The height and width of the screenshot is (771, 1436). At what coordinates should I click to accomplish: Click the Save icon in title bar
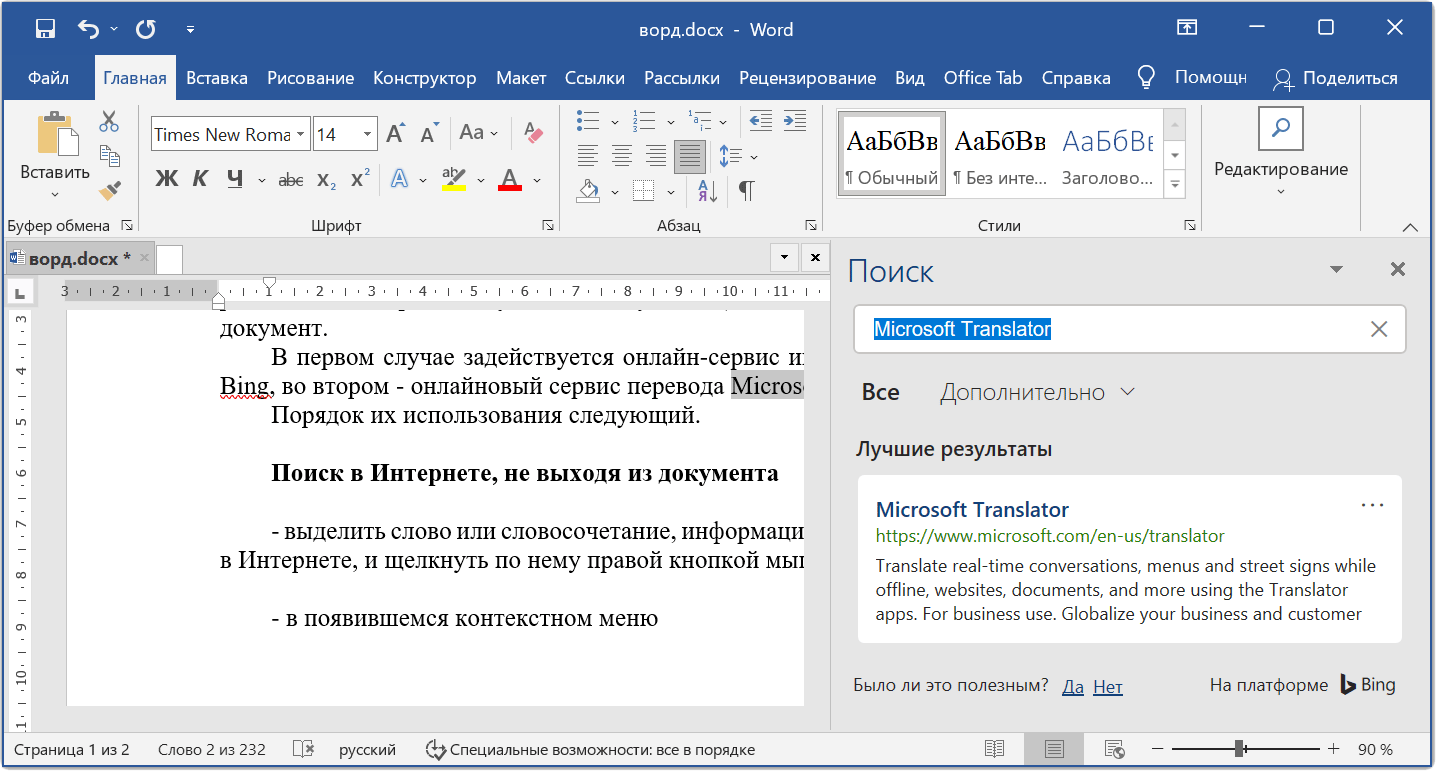point(46,29)
